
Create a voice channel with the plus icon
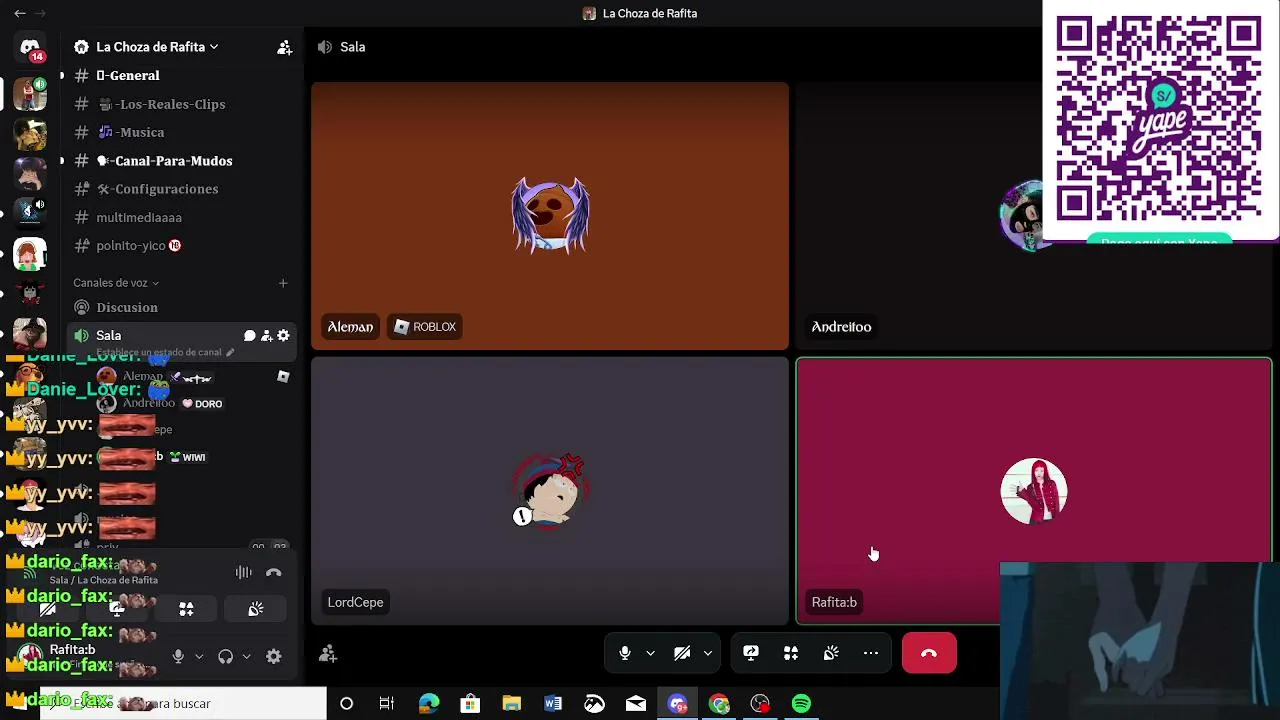[283, 283]
